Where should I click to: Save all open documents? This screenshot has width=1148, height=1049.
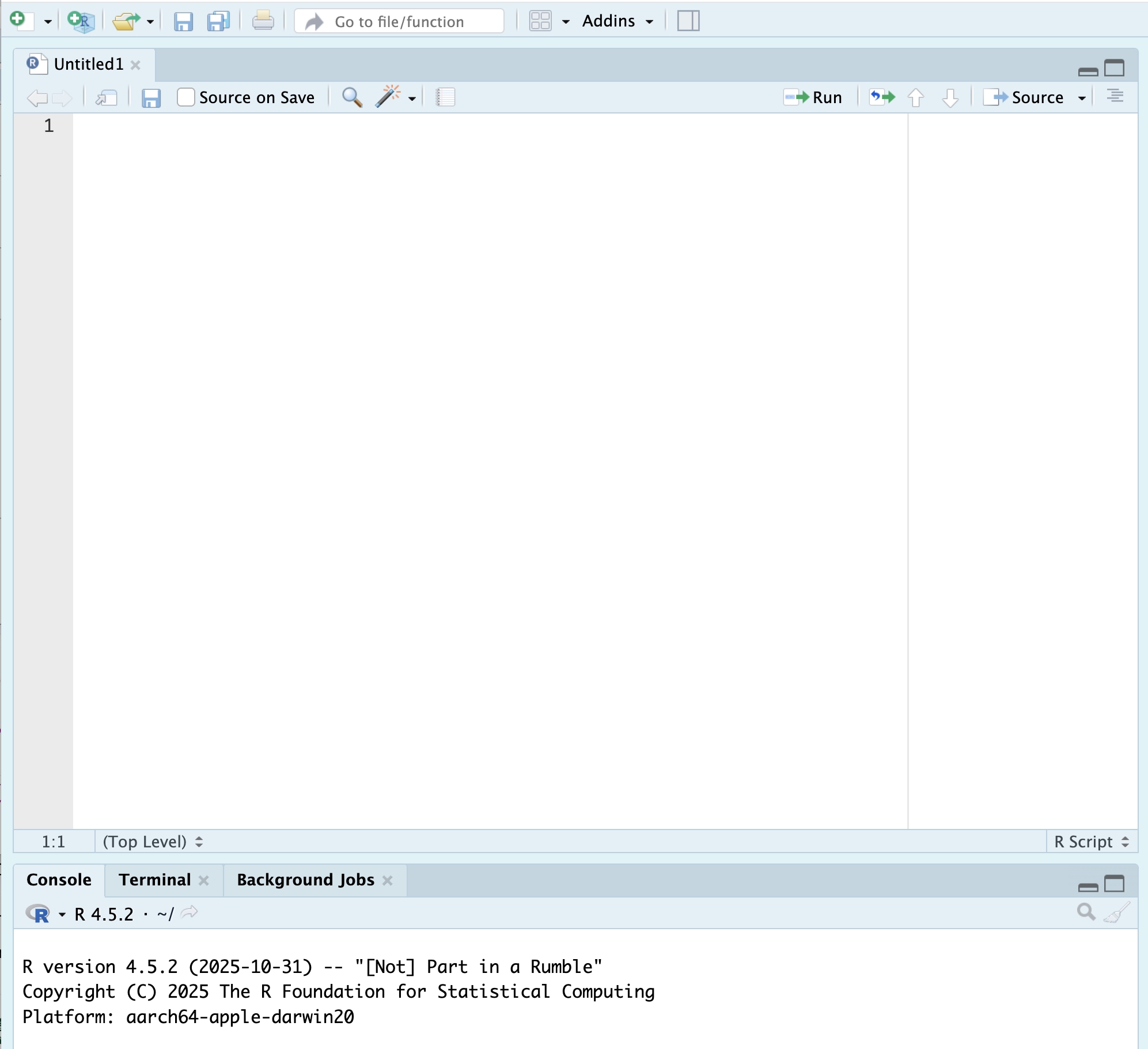(217, 20)
